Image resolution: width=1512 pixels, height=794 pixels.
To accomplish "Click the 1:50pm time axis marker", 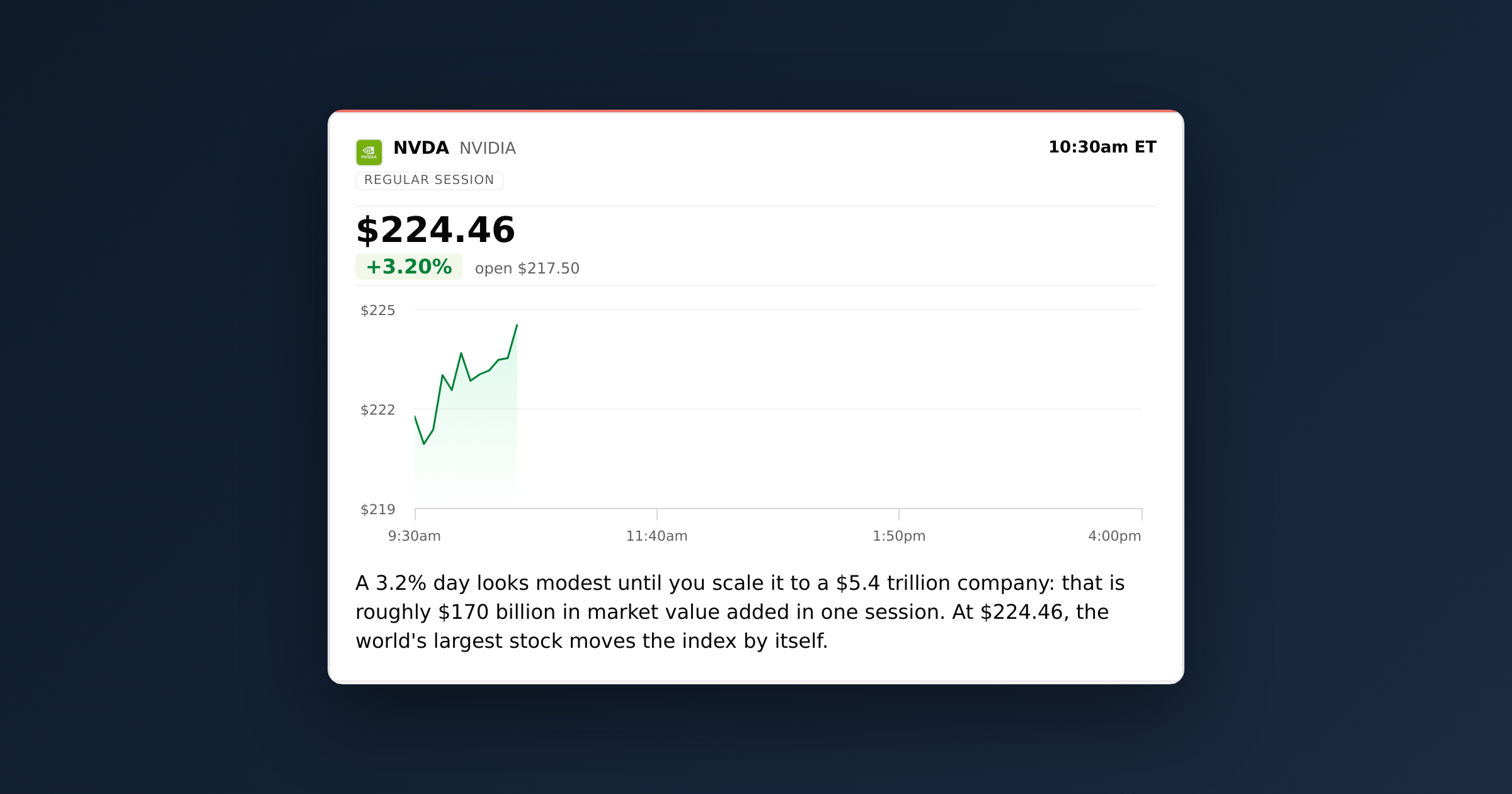I will coord(899,536).
